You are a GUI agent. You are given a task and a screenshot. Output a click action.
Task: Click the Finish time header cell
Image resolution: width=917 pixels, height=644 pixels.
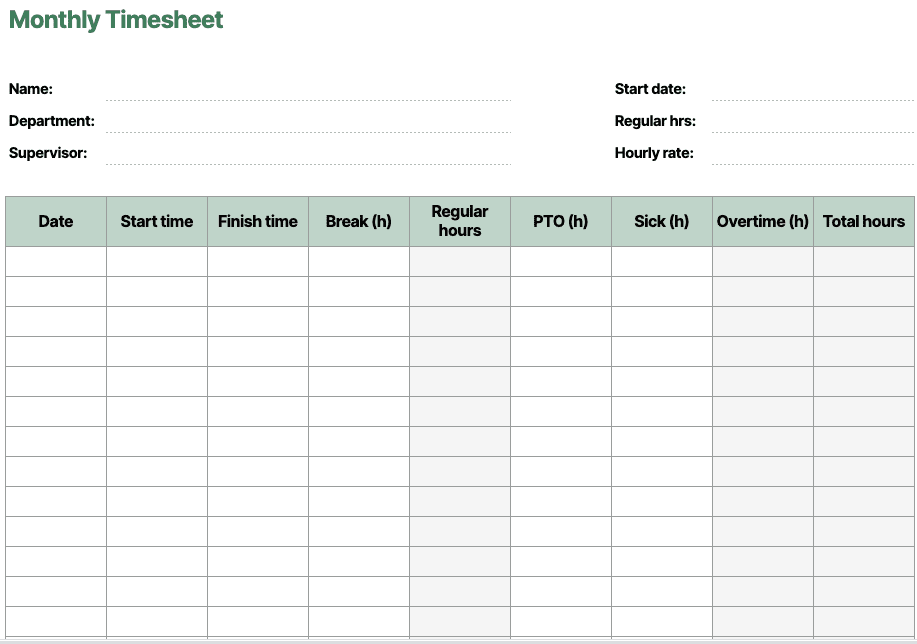[258, 221]
